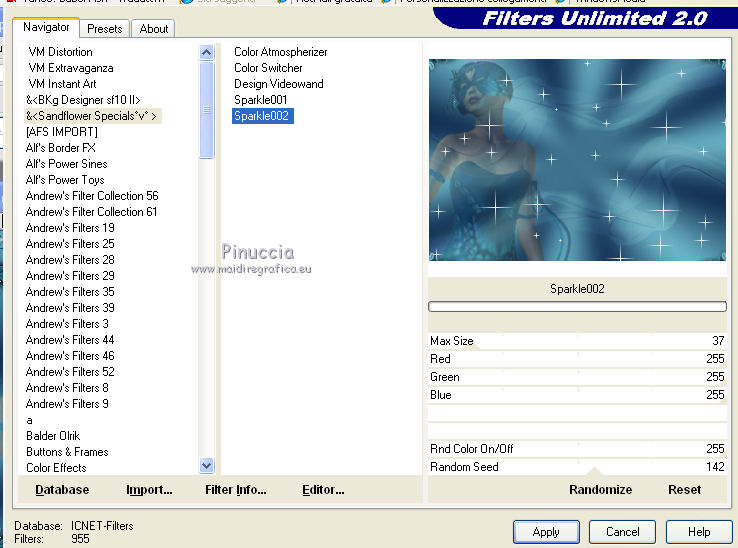Select &<Sandflower Specials°v° > category

point(92,116)
